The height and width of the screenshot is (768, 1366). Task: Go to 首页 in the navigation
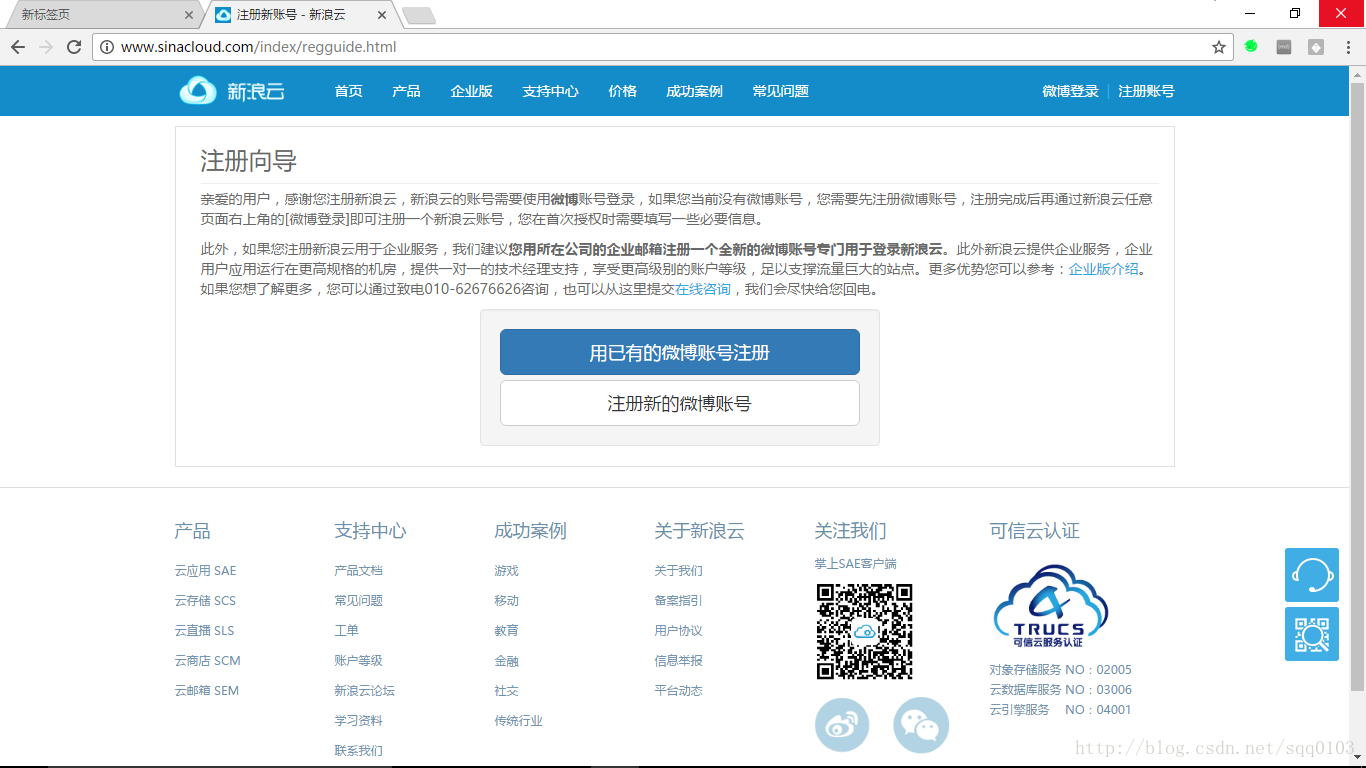[348, 91]
